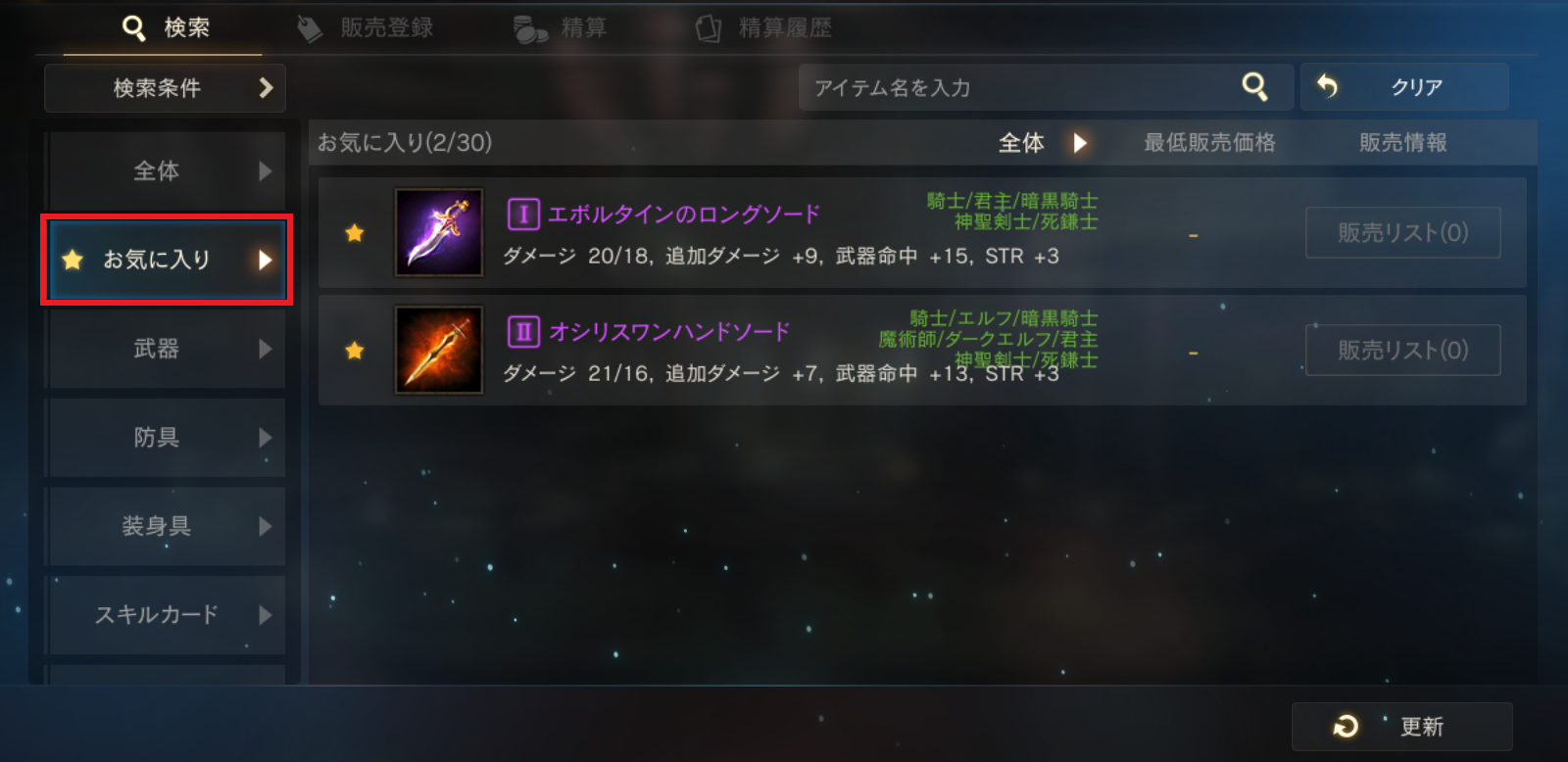
Task: Open 販売リスト(0) for エボルタインのロングソード
Action: (x=1402, y=232)
